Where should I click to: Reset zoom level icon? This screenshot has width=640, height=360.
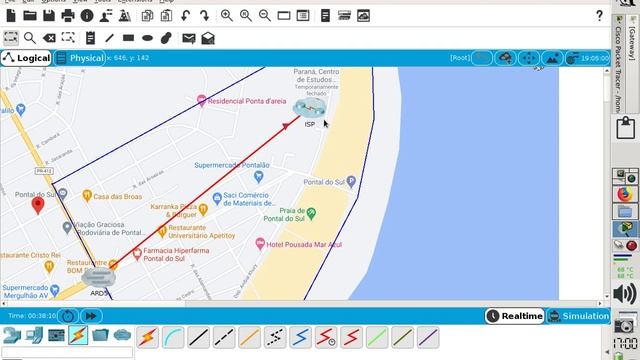point(246,16)
